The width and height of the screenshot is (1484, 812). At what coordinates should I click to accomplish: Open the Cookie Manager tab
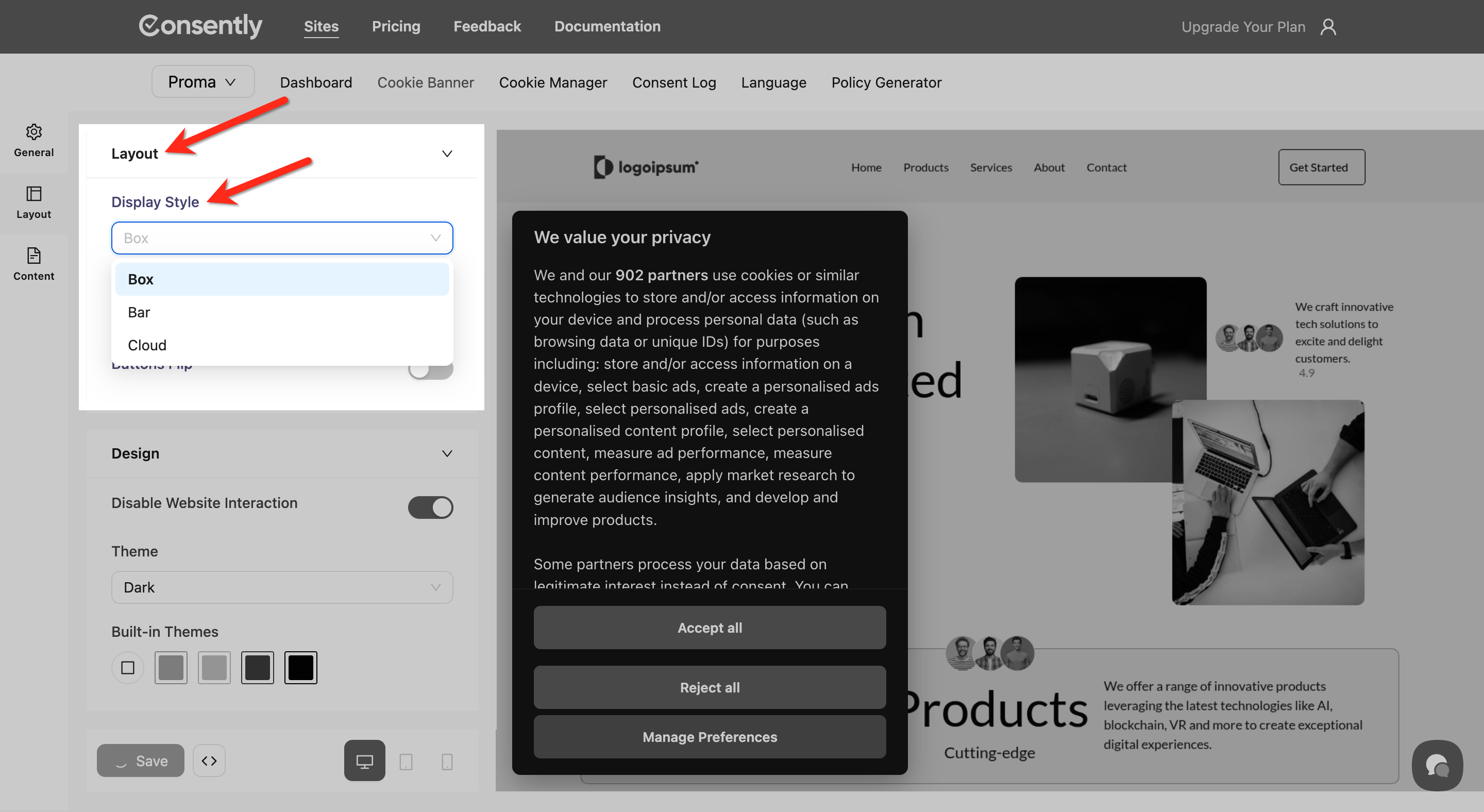tap(552, 82)
